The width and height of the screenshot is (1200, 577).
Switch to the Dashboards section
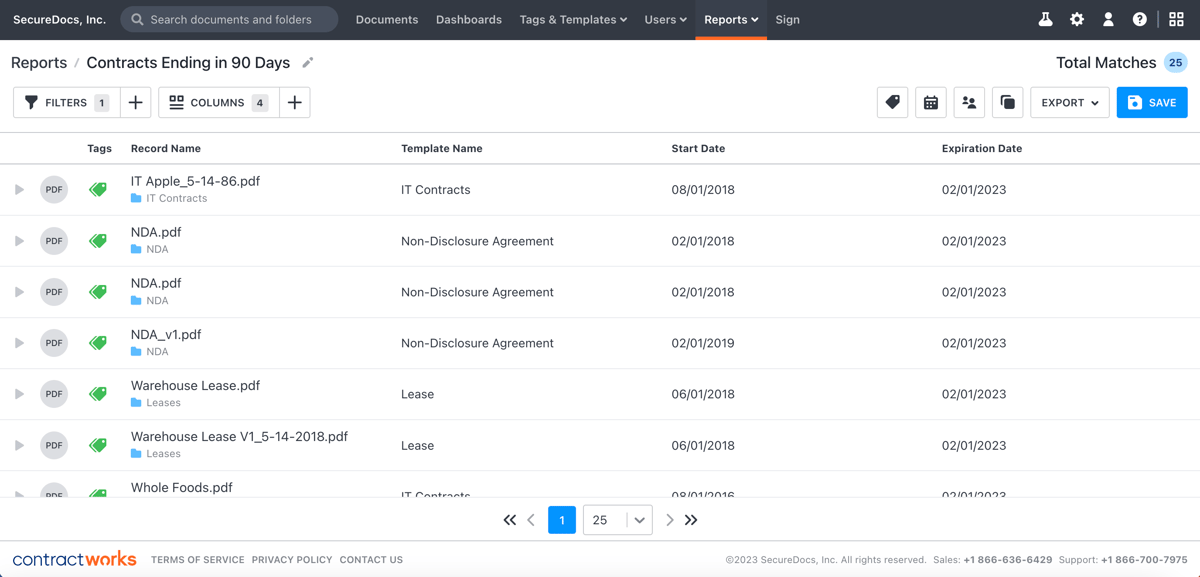469,19
